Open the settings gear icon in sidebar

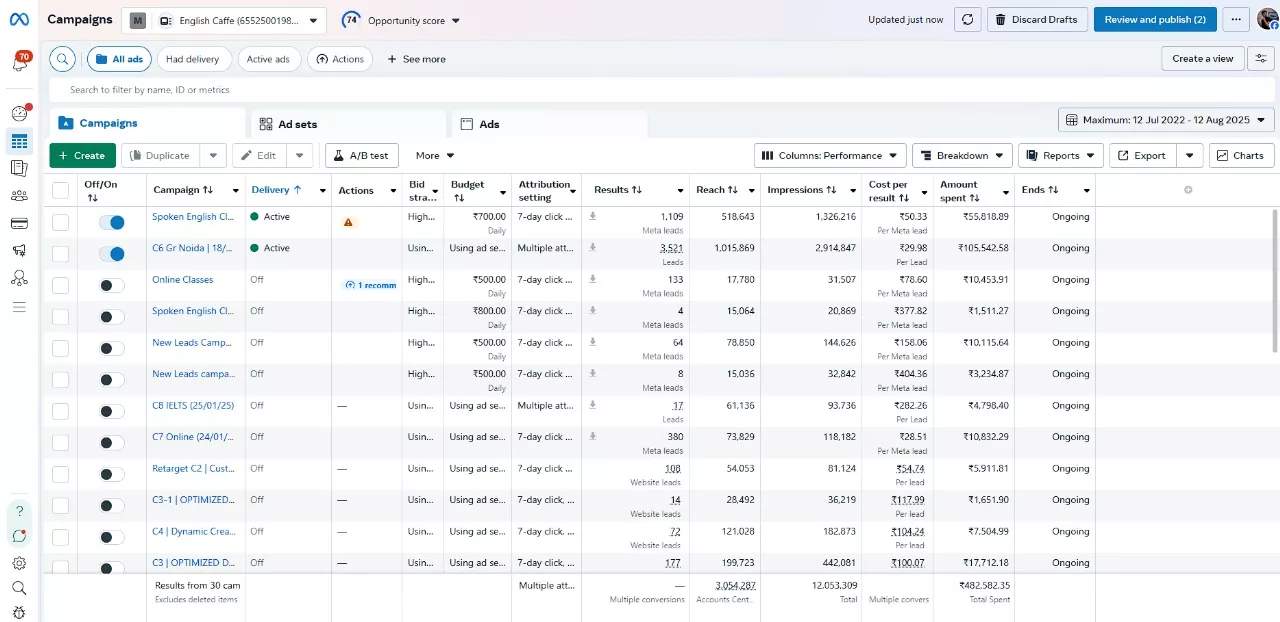coord(19,563)
